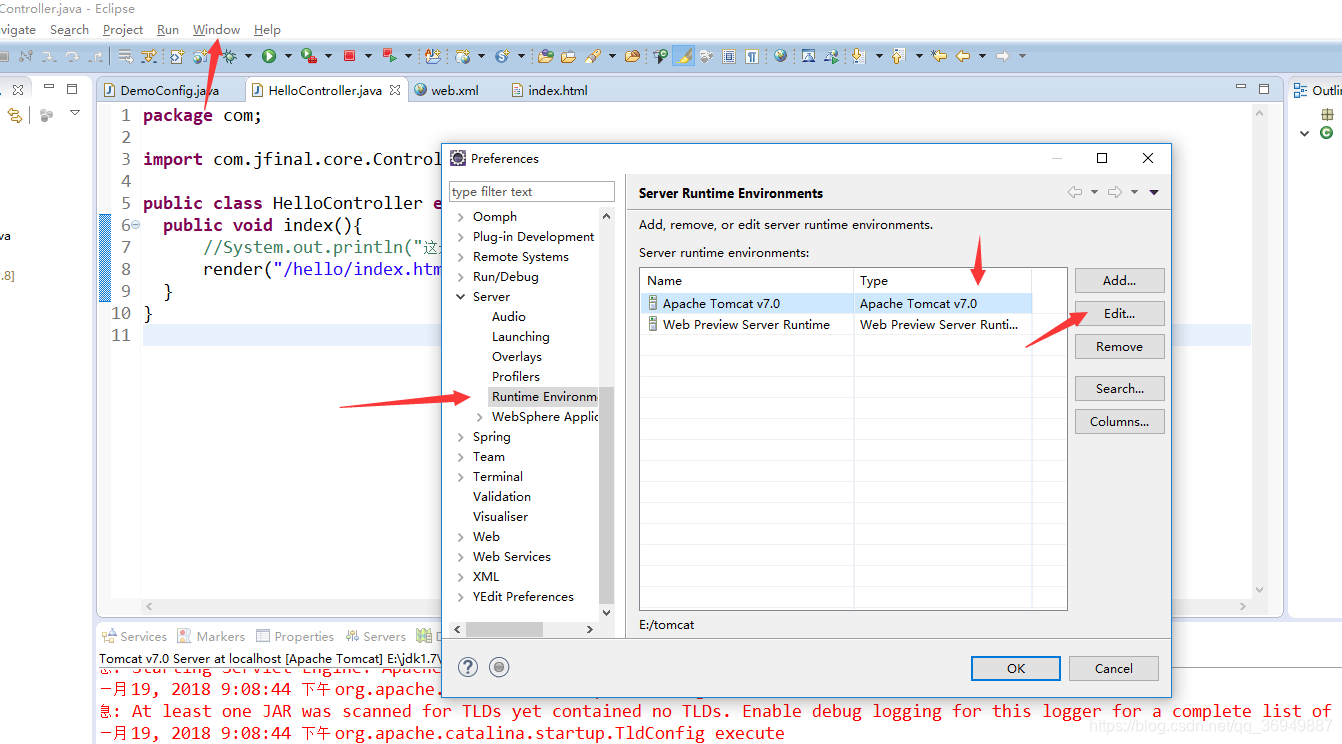Click Preferences page back arrow

click(x=1075, y=192)
